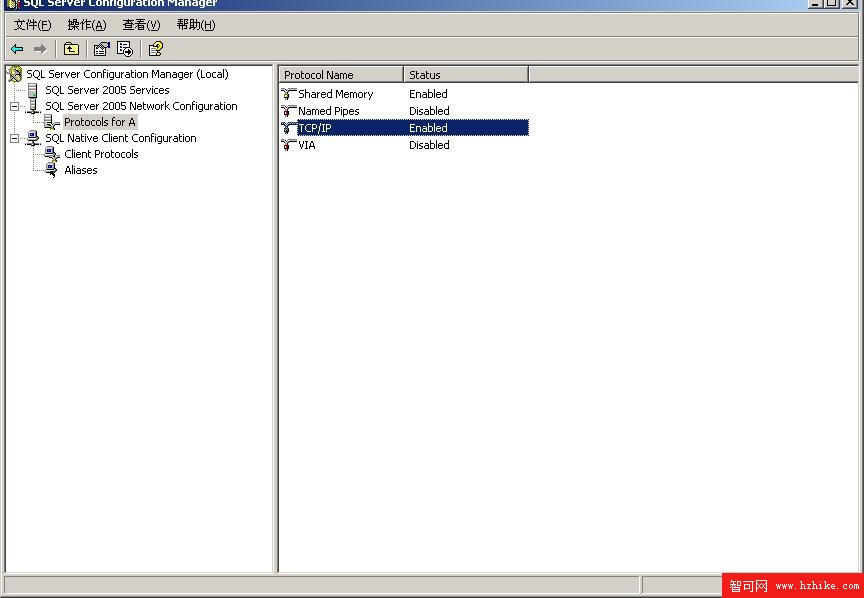Click the Protocols for A node icon

click(52, 122)
